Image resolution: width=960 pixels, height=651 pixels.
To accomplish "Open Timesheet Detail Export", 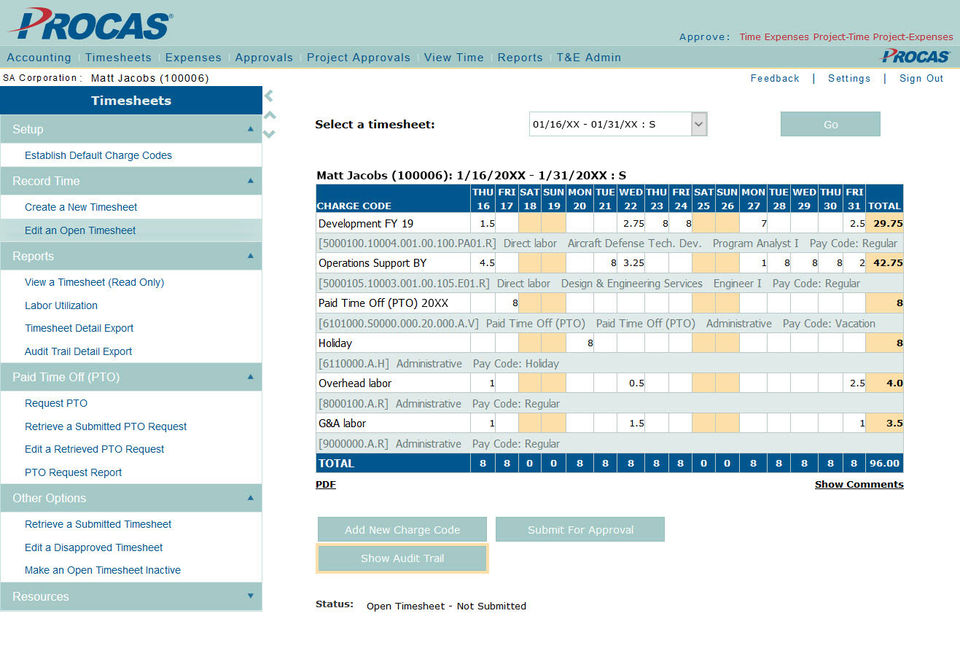I will pyautogui.click(x=79, y=328).
